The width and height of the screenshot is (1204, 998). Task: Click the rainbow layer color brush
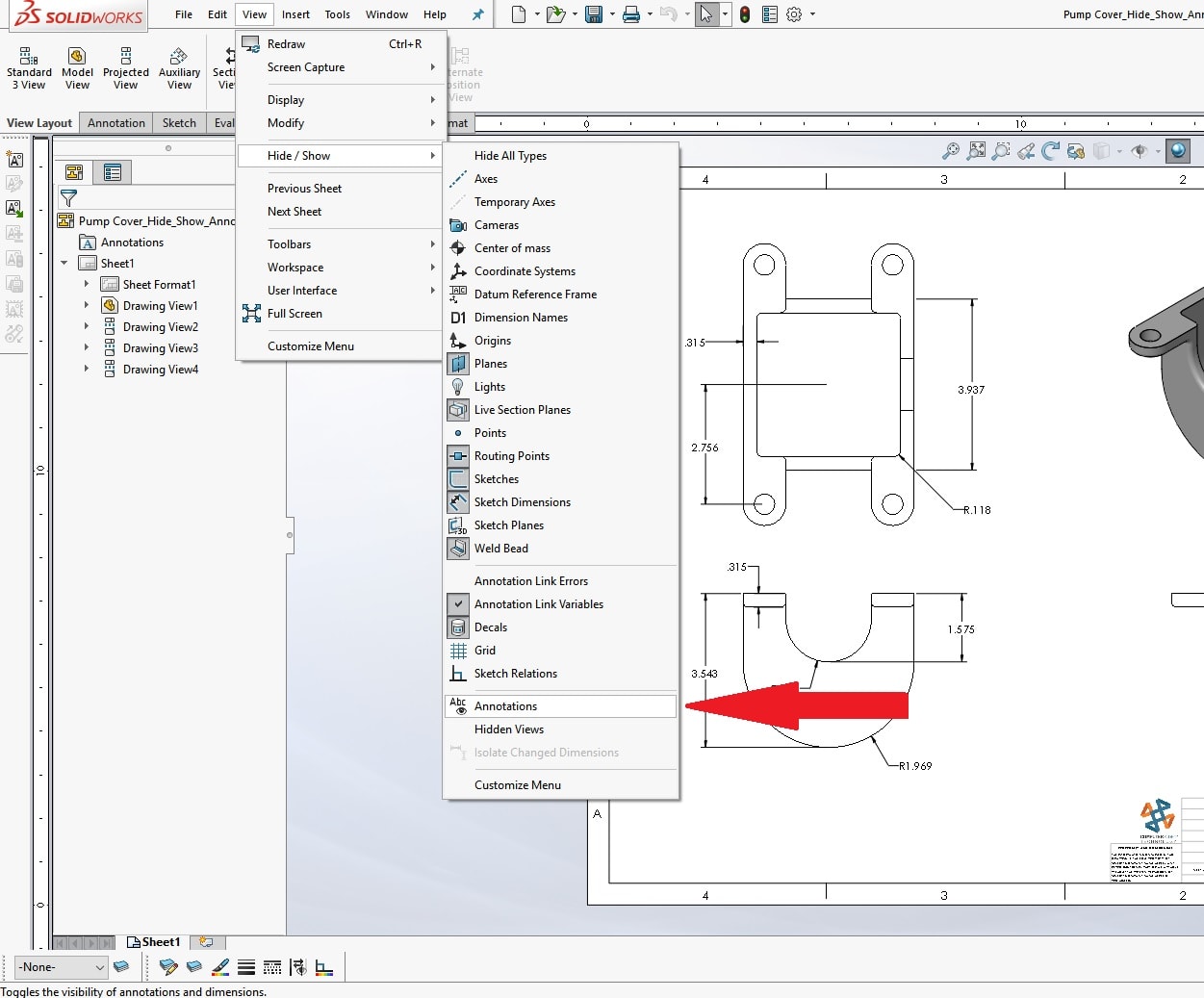pos(220,967)
